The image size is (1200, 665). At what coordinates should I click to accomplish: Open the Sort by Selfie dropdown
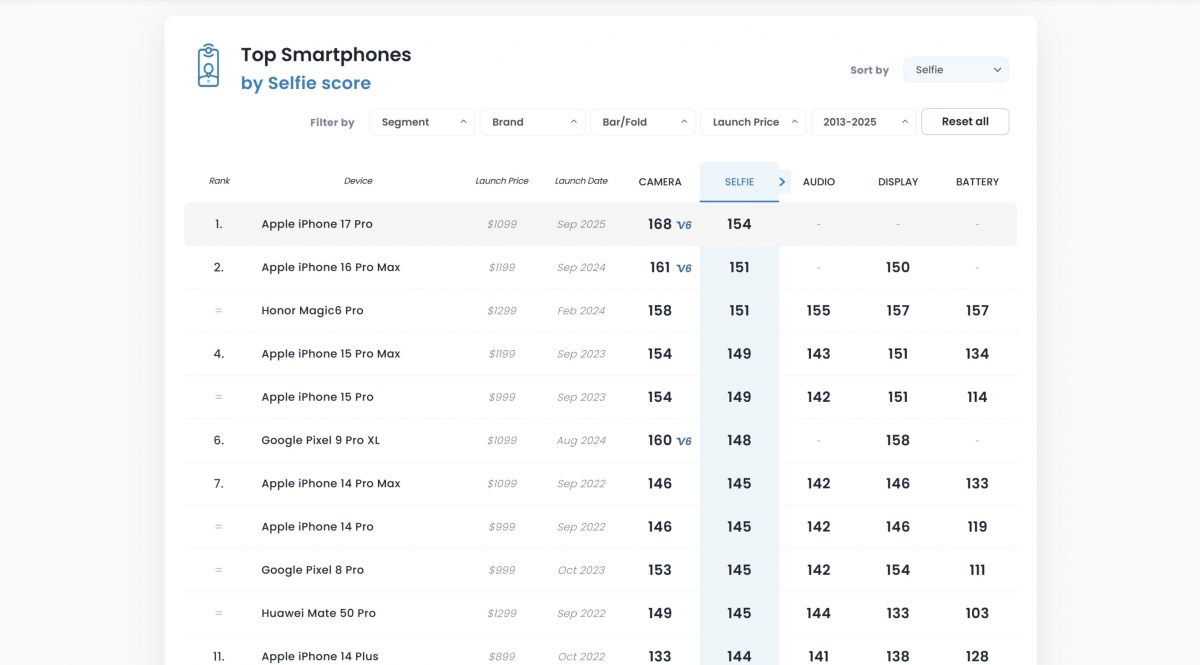tap(955, 70)
